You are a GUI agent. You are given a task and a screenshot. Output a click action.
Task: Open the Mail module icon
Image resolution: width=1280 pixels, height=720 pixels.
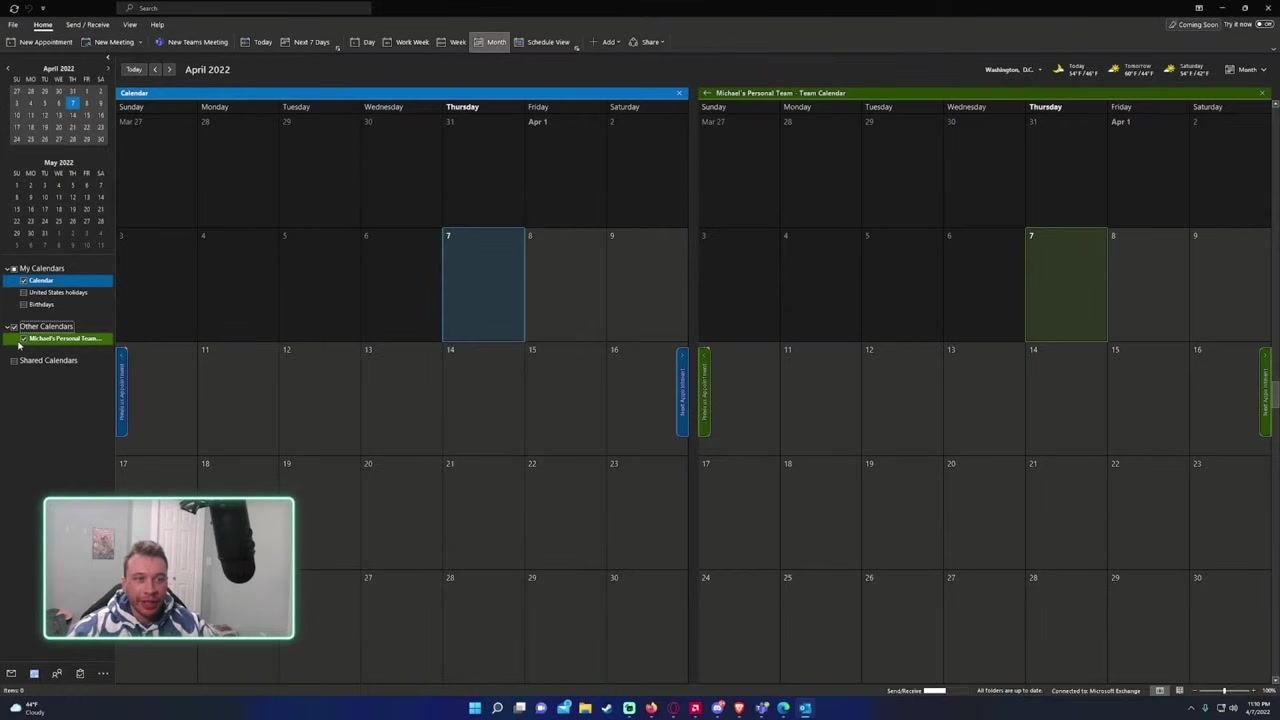(x=11, y=673)
